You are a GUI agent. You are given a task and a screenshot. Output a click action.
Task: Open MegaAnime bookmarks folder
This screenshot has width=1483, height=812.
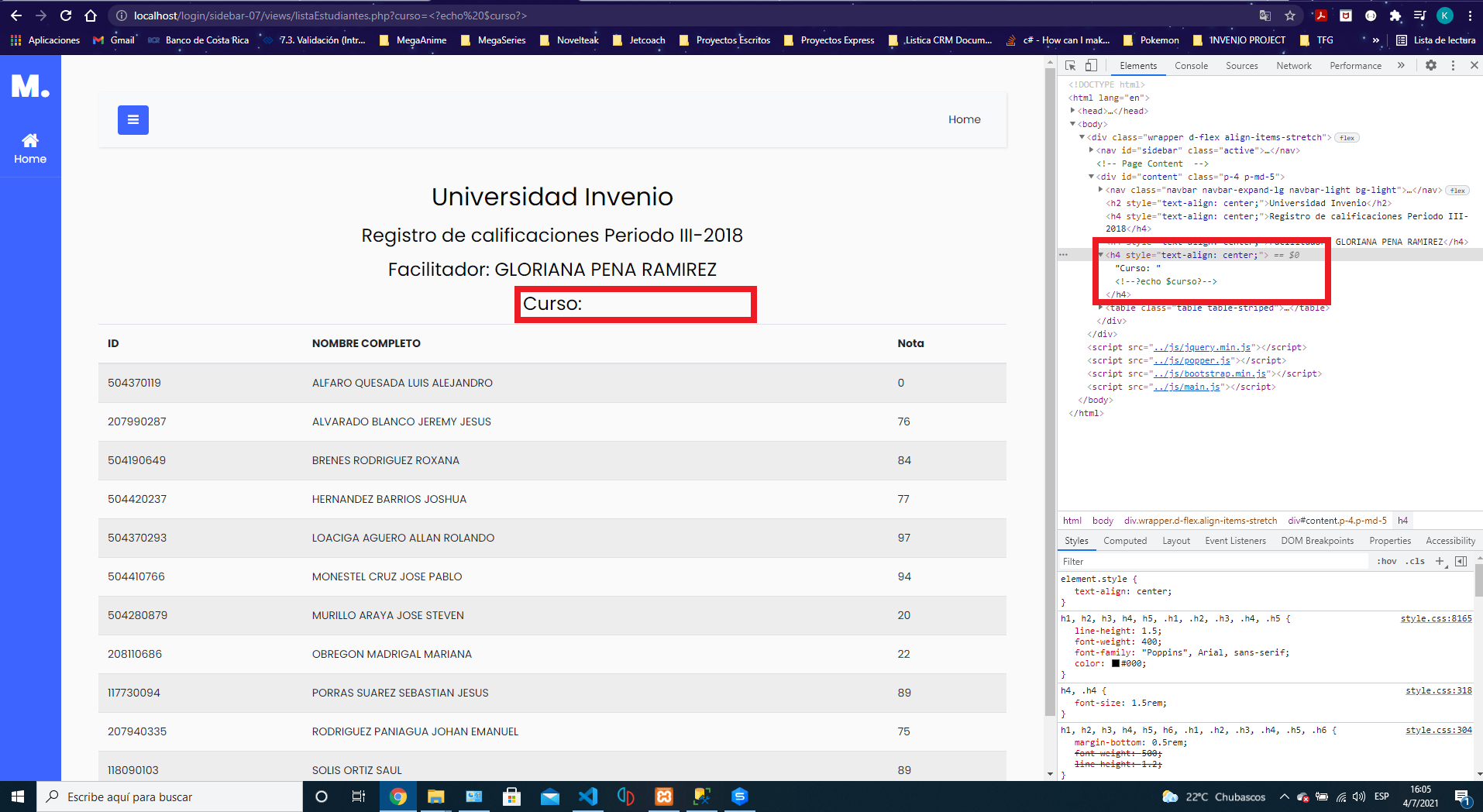coord(413,40)
